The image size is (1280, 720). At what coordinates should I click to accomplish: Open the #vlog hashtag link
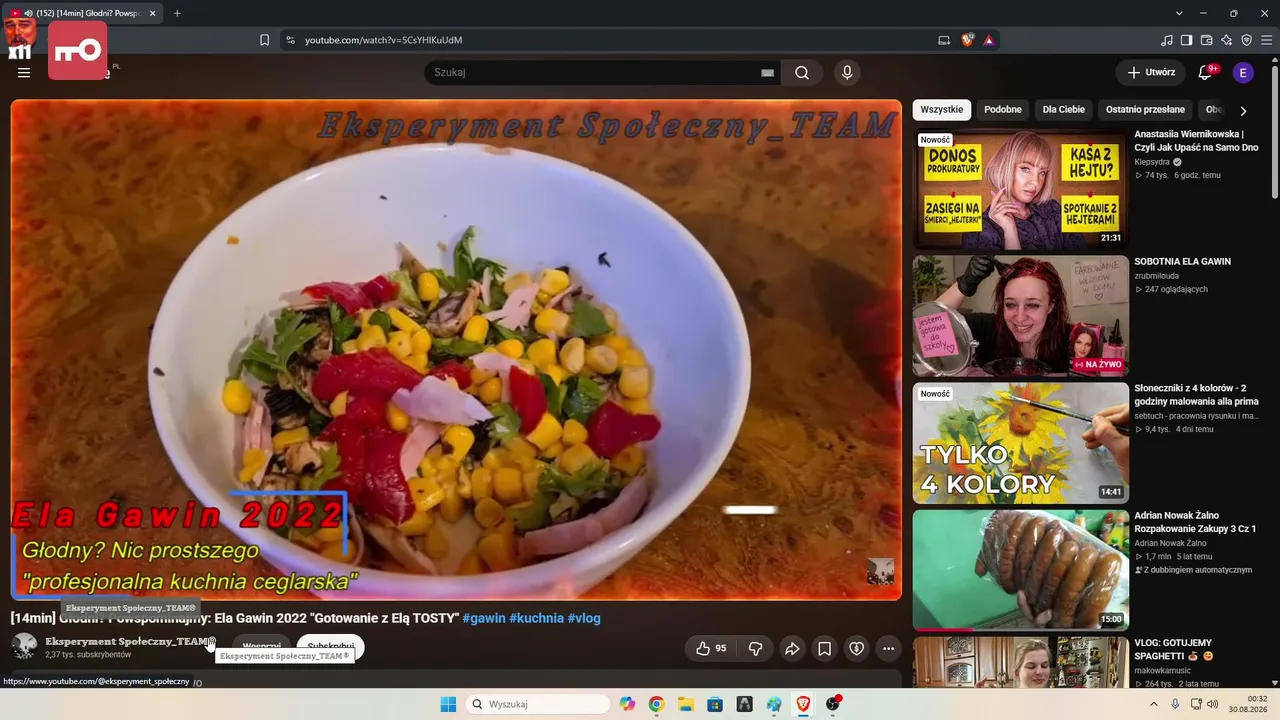[x=584, y=618]
